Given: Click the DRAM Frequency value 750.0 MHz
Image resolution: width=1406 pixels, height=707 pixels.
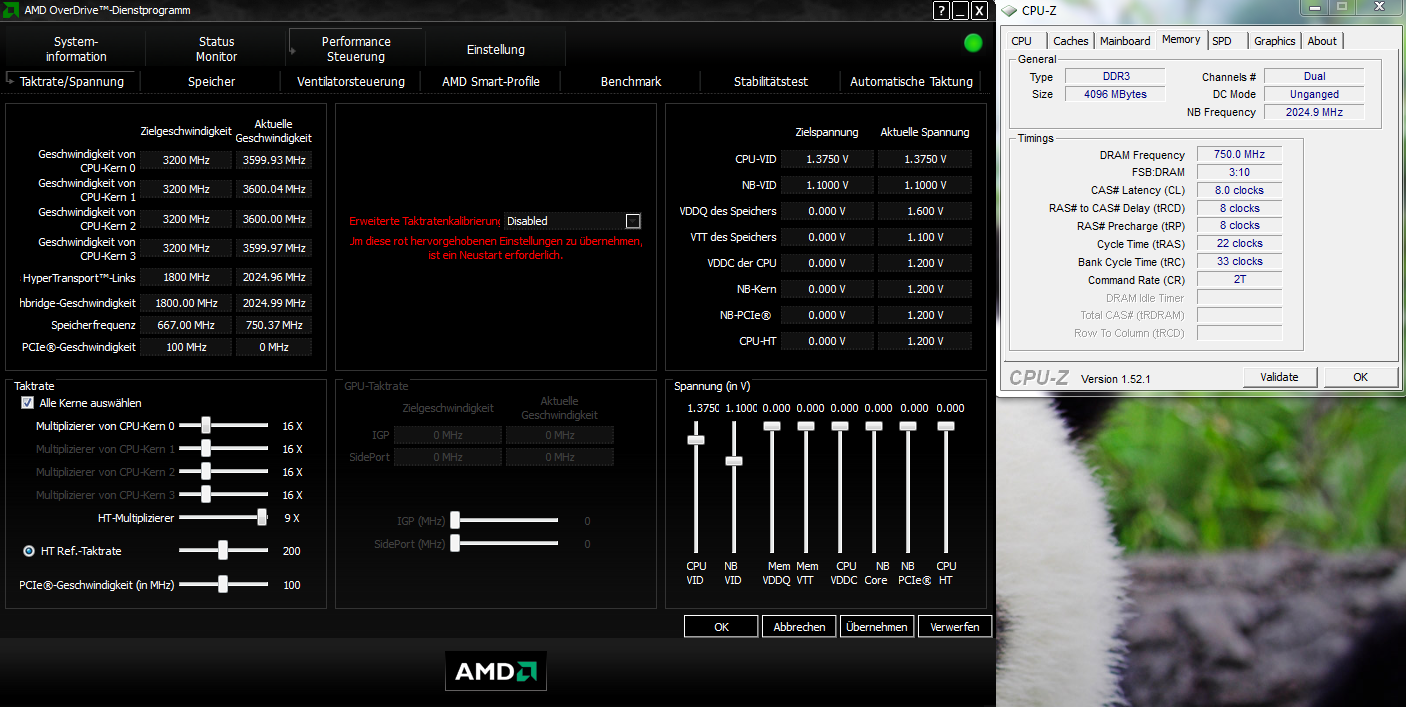Looking at the screenshot, I should point(1239,154).
